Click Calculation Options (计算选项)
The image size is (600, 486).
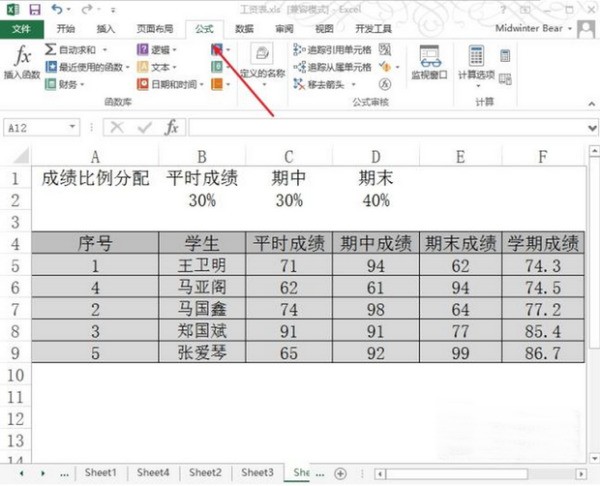point(476,65)
